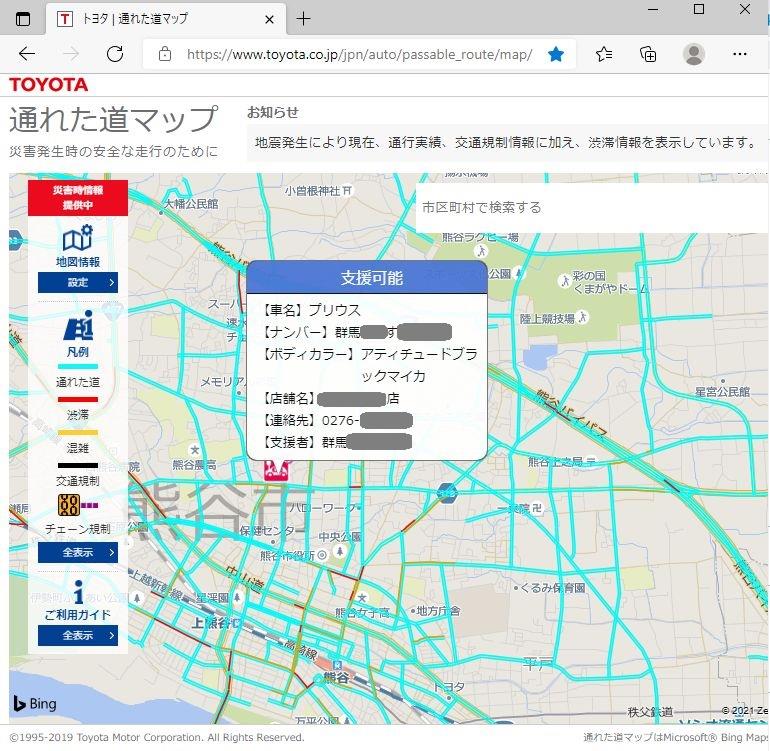Image resolution: width=770 pixels, height=751 pixels.
Task: Open a new browser tab
Action: click(303, 19)
